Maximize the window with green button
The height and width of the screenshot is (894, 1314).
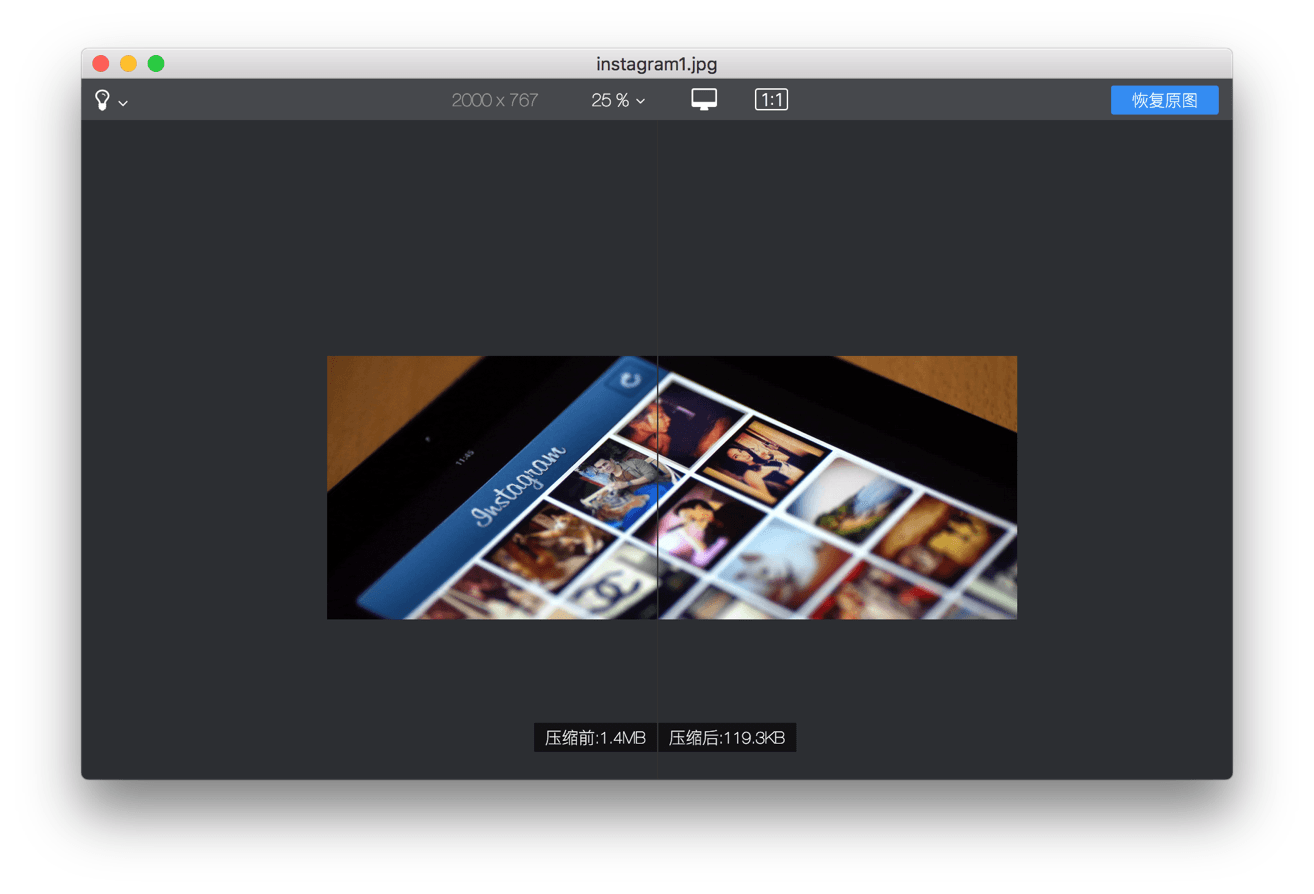point(156,63)
